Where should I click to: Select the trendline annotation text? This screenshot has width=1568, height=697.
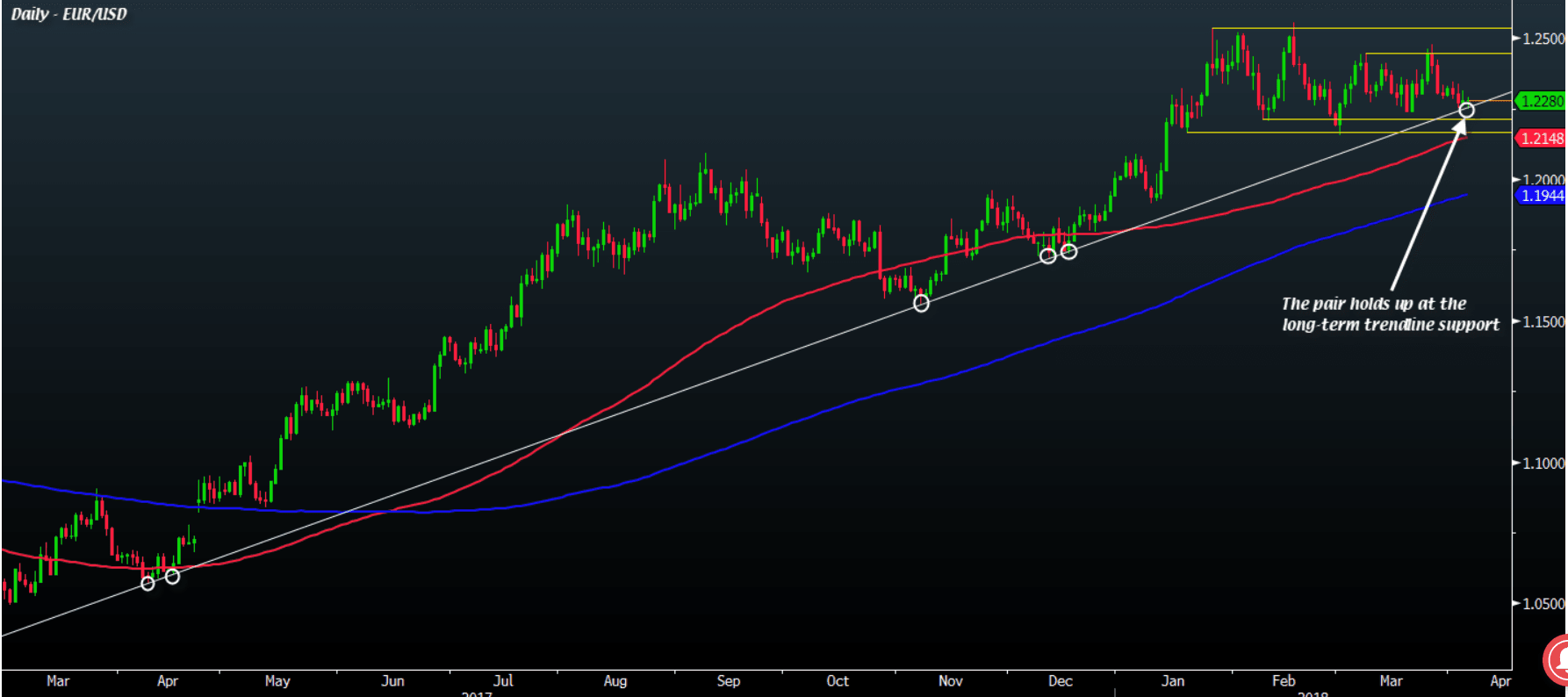1389,314
